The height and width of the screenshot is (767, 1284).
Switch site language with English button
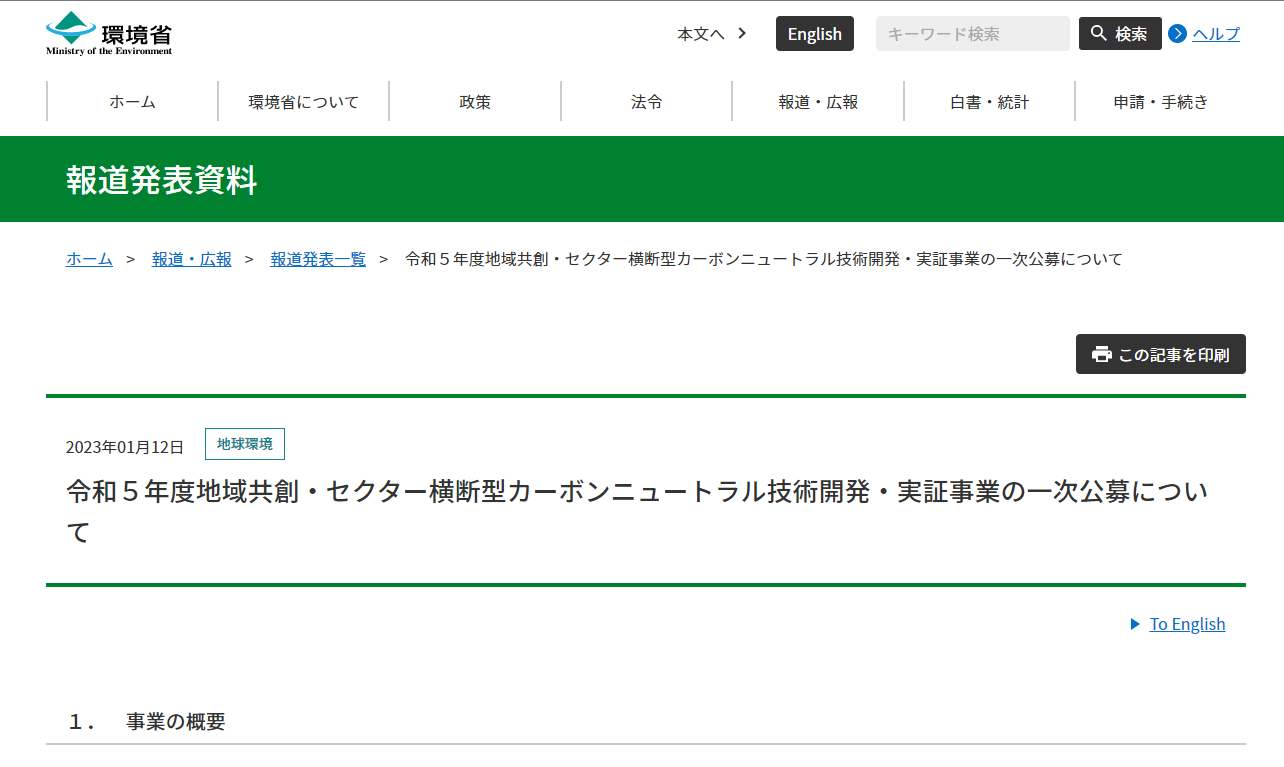pos(814,34)
